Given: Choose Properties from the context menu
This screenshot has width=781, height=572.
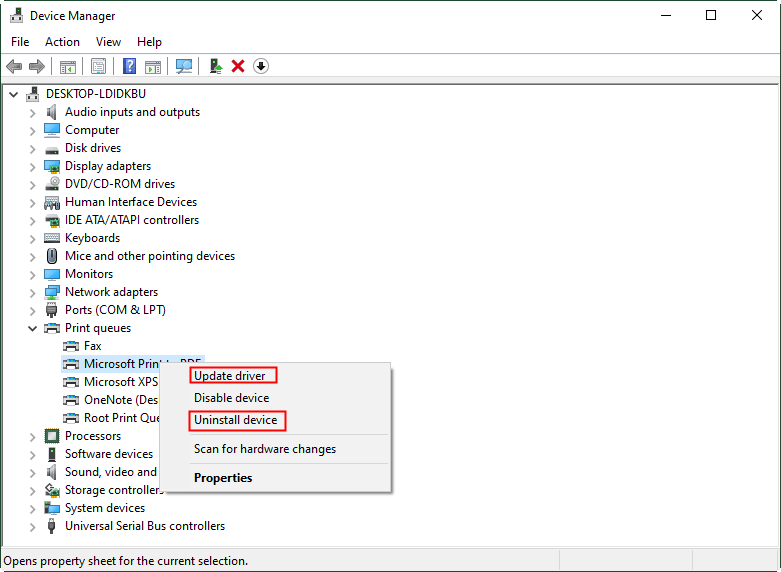Looking at the screenshot, I should pos(275,478).
